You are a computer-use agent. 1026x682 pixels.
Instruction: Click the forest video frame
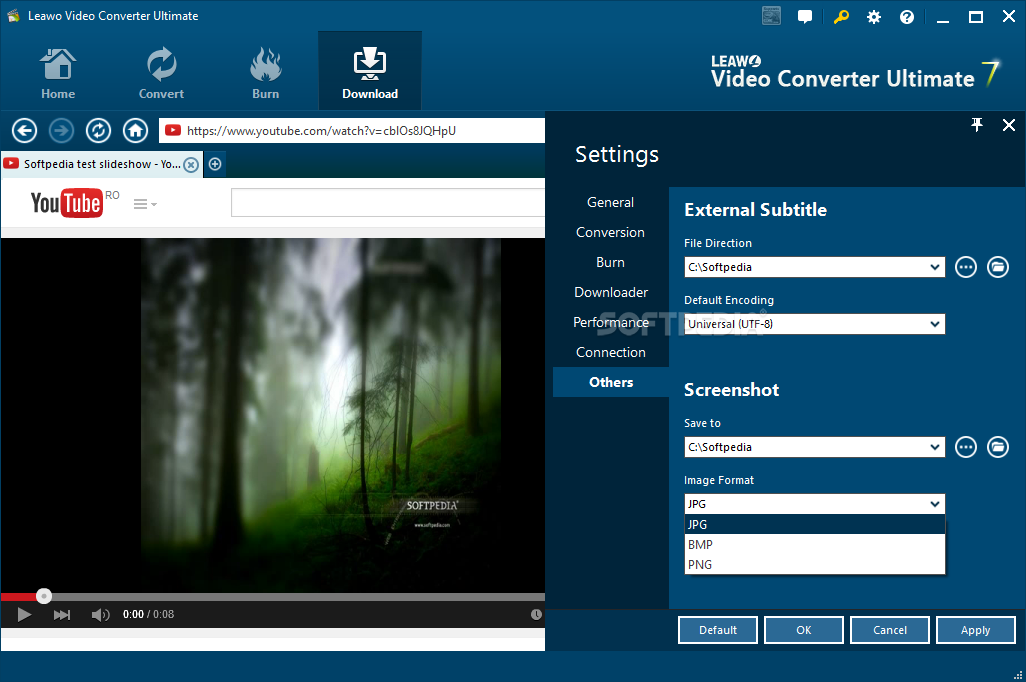(321, 415)
